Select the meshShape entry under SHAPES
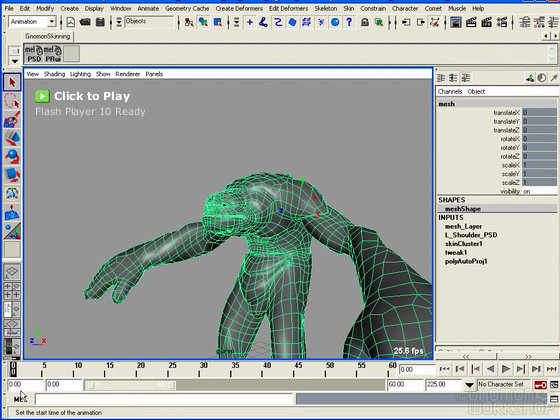Screen dimensions: 560x420 tap(462, 209)
